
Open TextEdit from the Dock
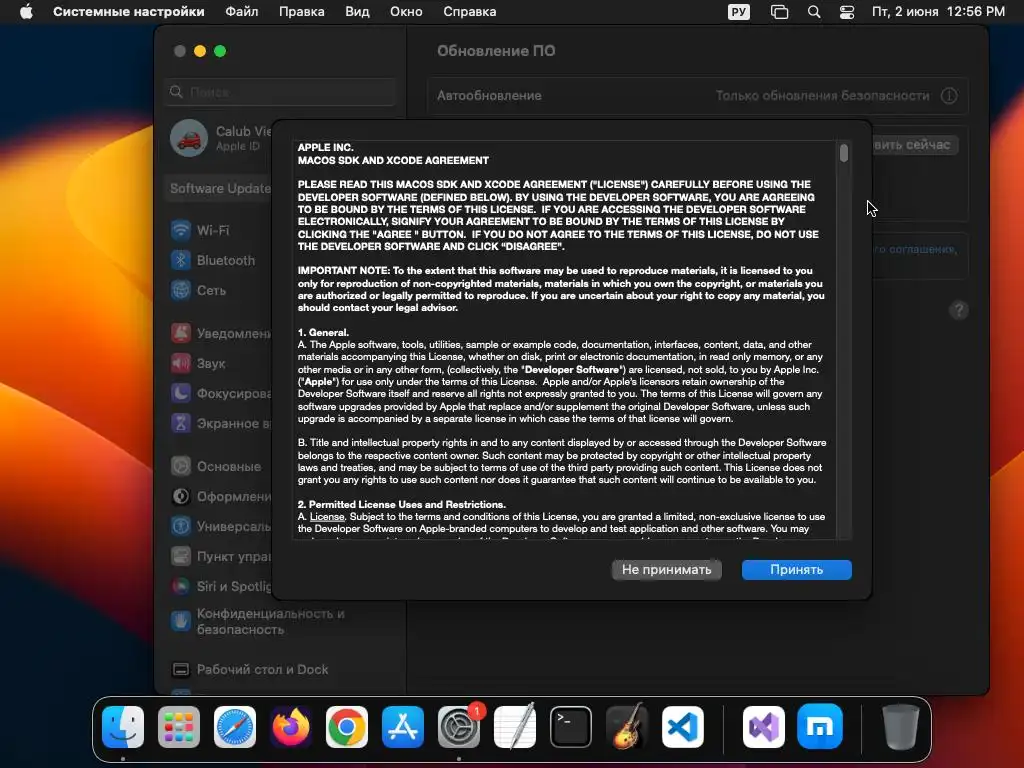click(515, 727)
